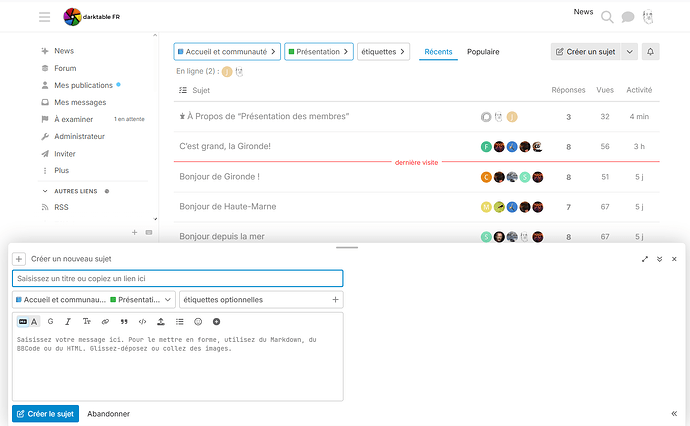This screenshot has height=426, width=690.
Task: Click Abandonner to discard draft
Action: coord(108,414)
